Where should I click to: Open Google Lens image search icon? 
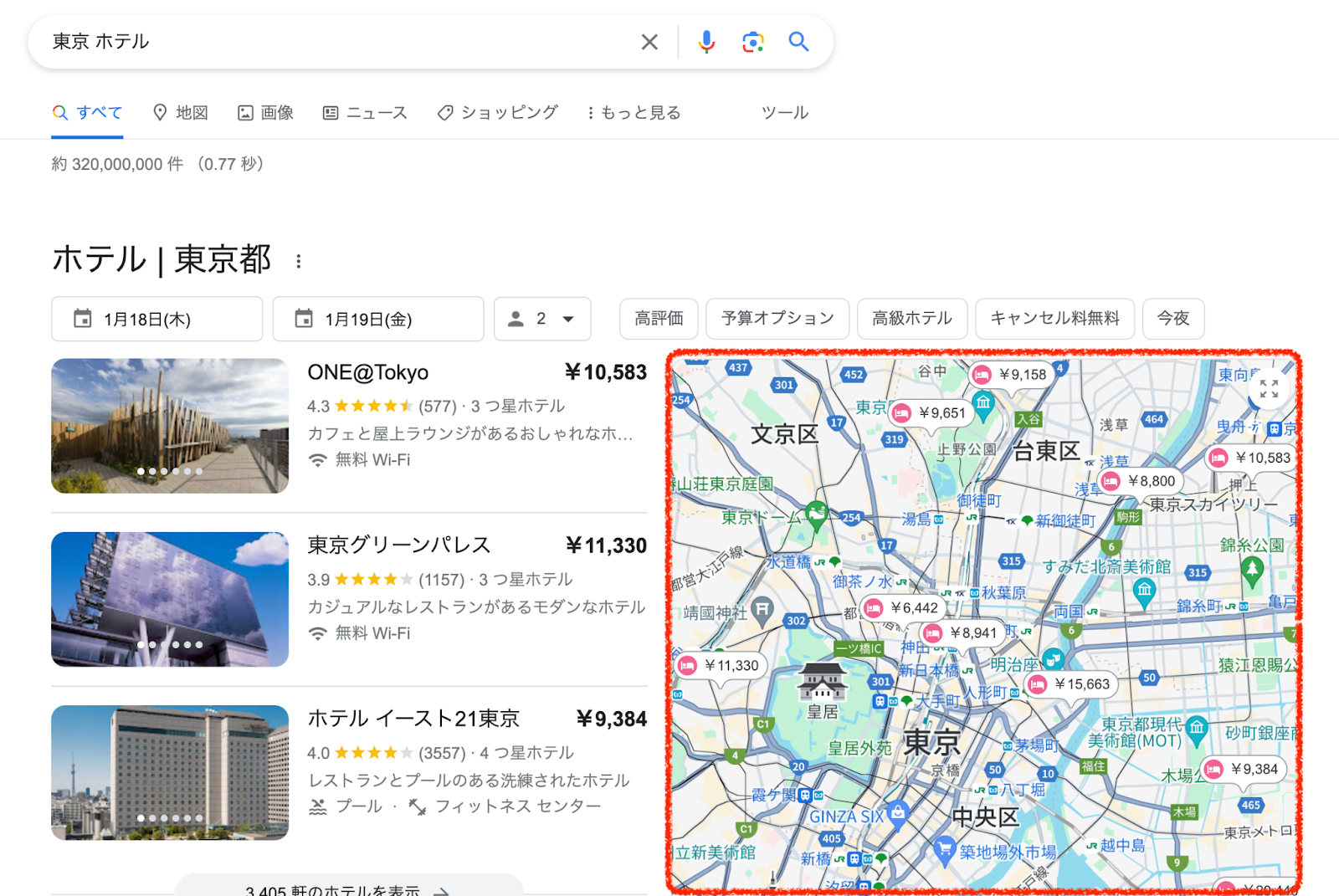point(753,42)
